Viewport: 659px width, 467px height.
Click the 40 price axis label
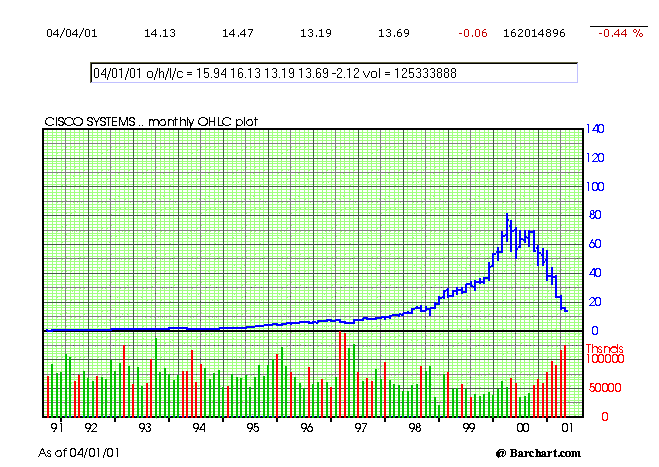coord(595,273)
